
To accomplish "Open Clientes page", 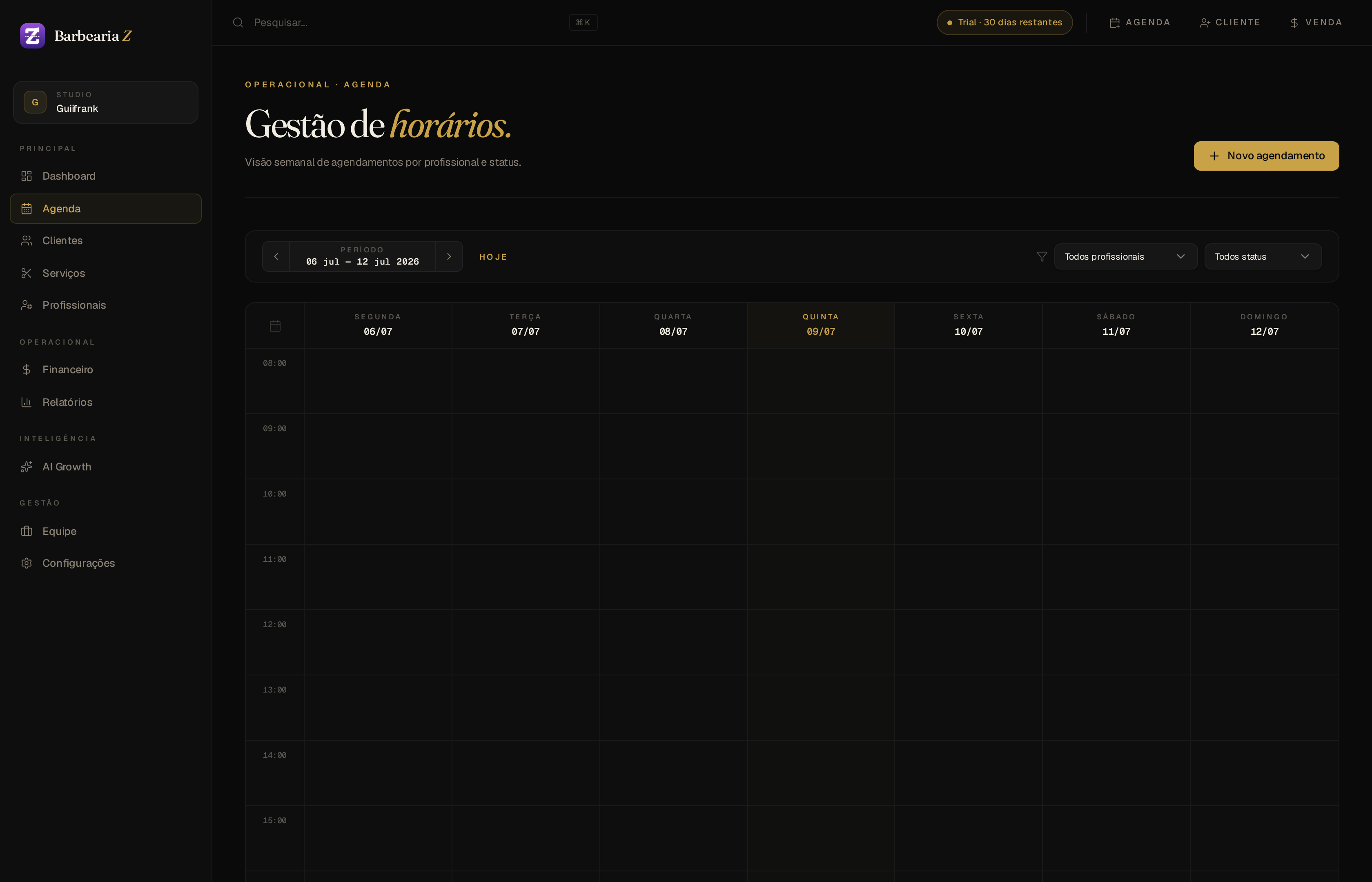I will pos(106,241).
